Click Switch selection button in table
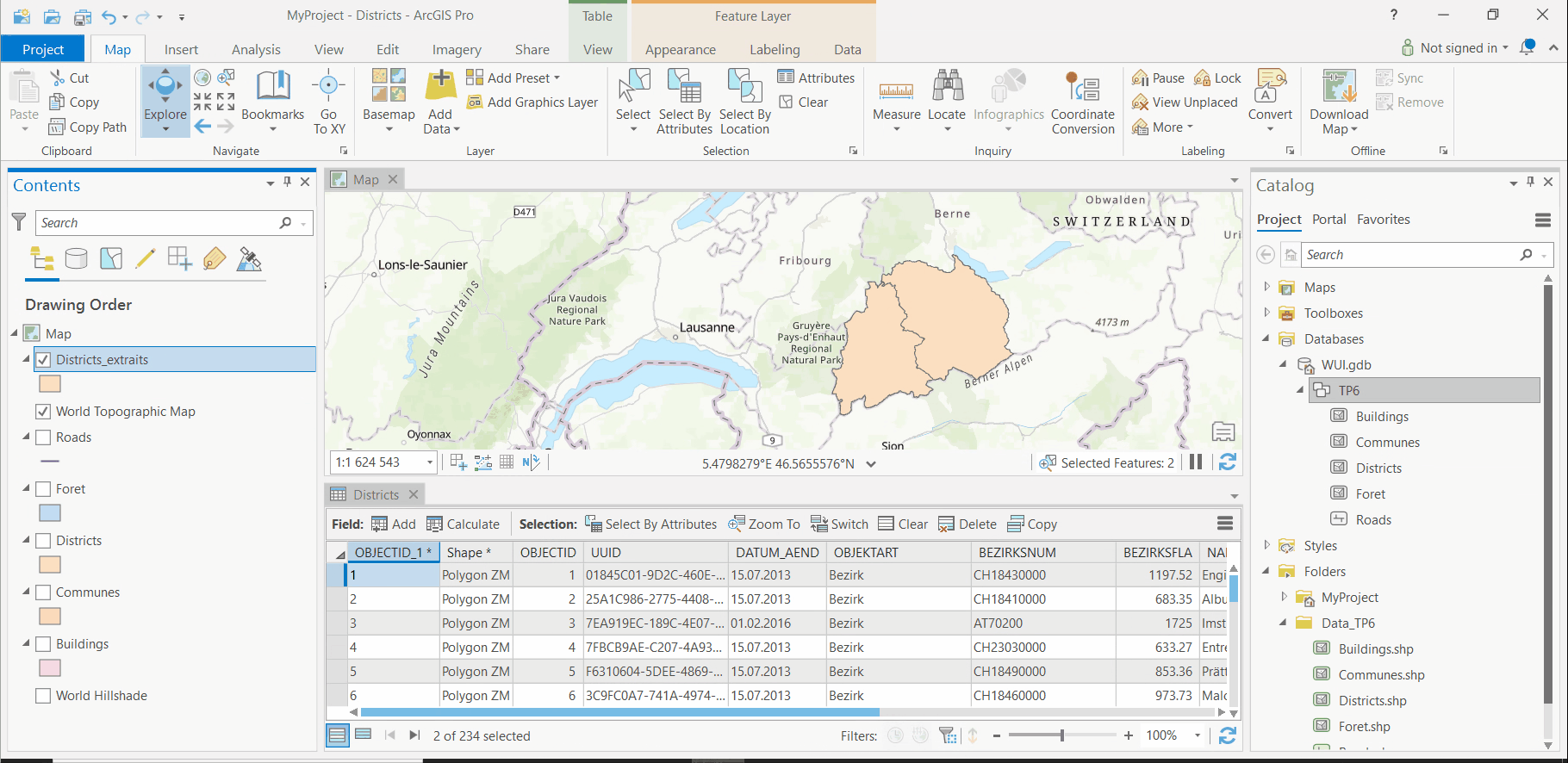The height and width of the screenshot is (763, 1568). [x=839, y=524]
